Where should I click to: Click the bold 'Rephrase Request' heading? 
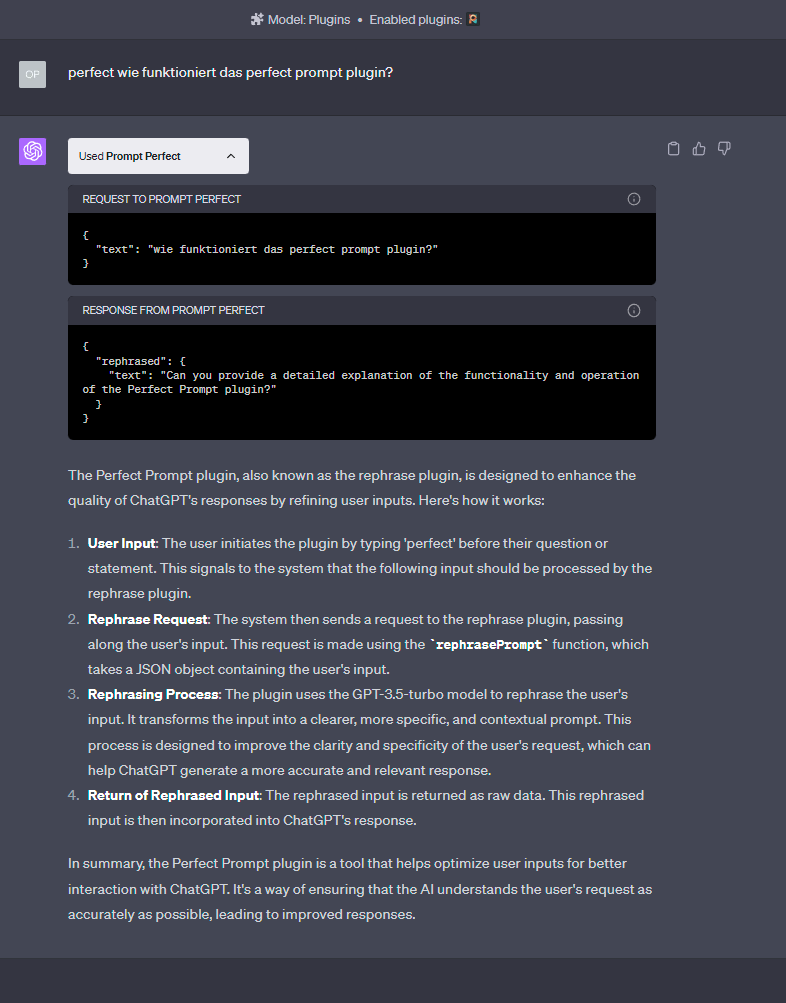(148, 619)
